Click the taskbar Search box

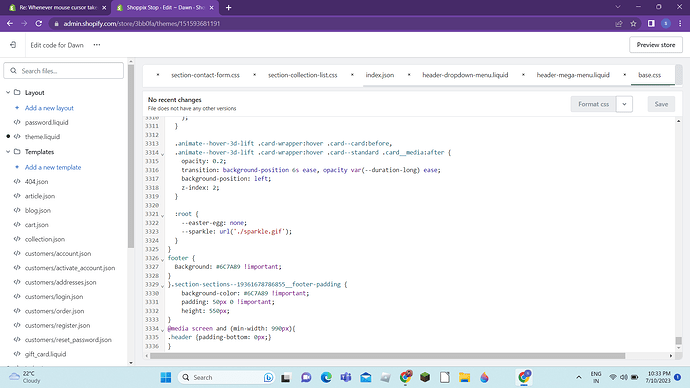(x=226, y=377)
